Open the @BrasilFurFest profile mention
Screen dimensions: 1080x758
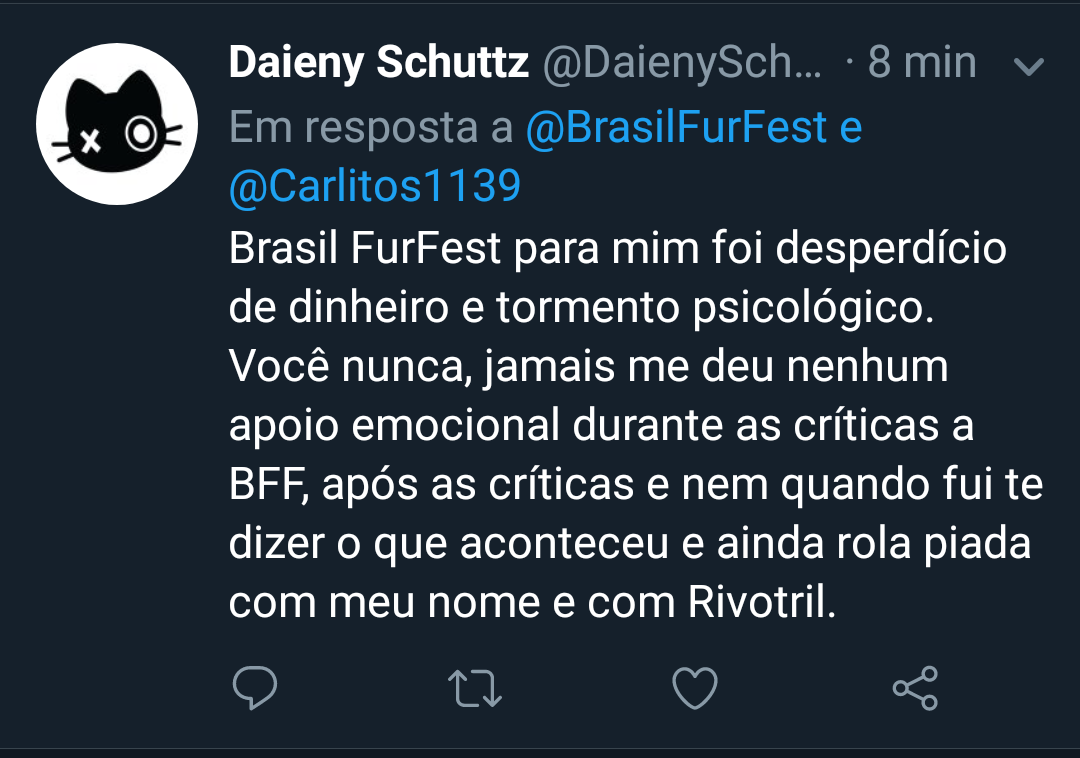coord(677,127)
